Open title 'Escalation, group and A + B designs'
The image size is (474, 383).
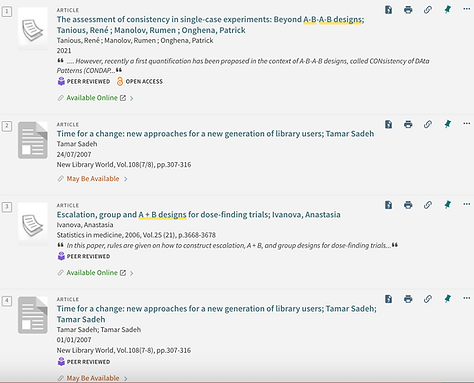tap(199, 215)
